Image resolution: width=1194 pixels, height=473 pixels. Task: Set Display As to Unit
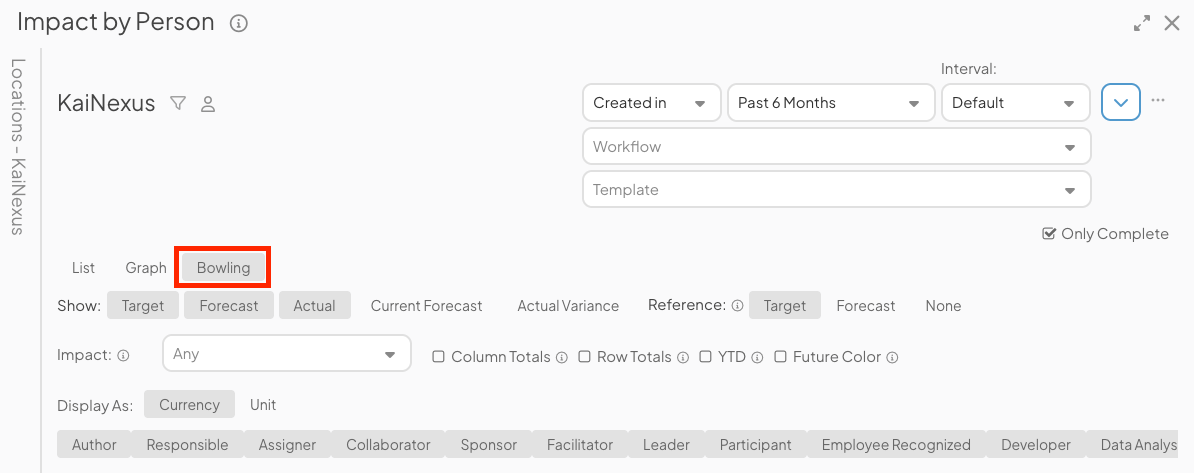263,405
